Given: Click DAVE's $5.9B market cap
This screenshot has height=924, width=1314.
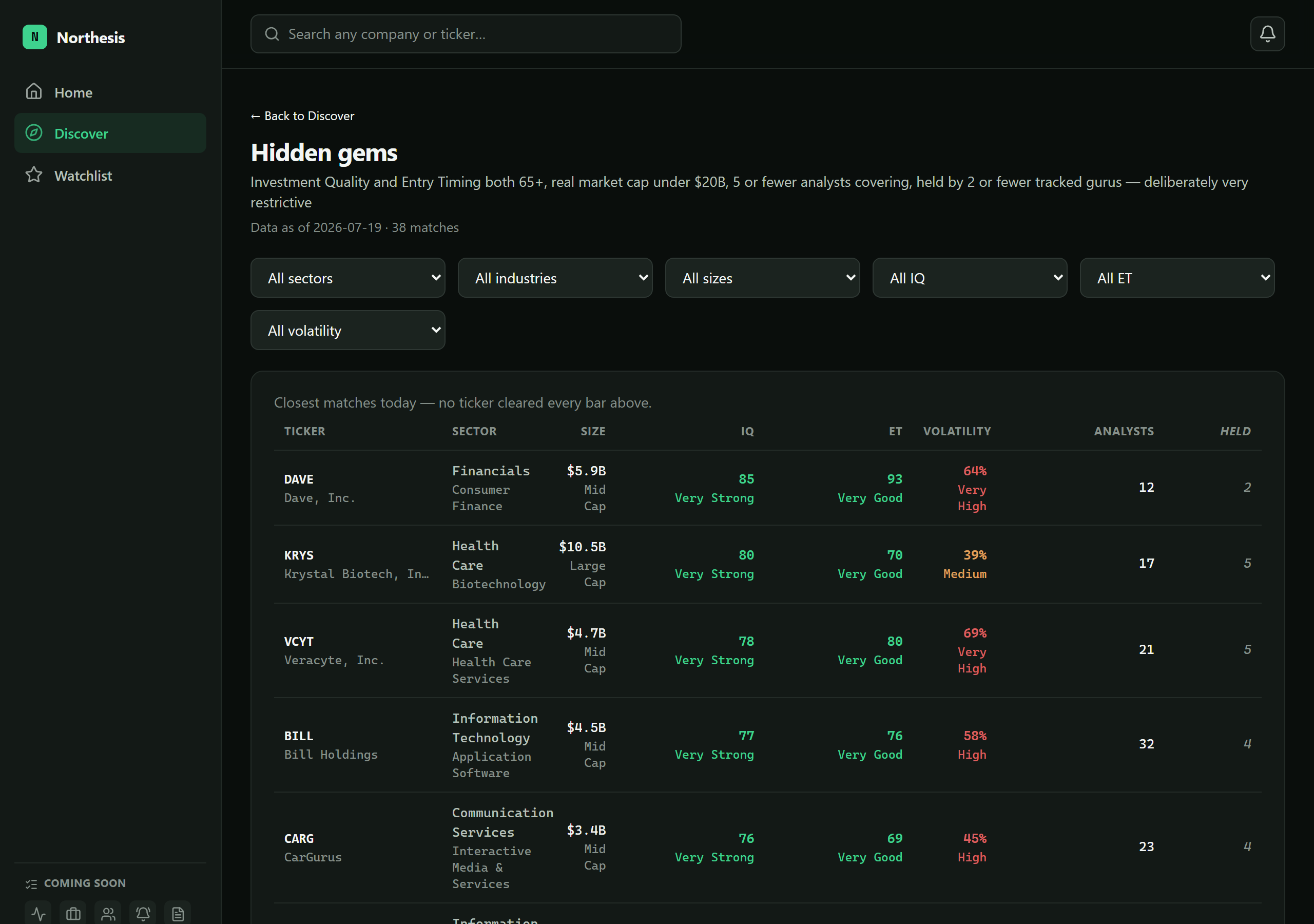Looking at the screenshot, I should tap(586, 471).
